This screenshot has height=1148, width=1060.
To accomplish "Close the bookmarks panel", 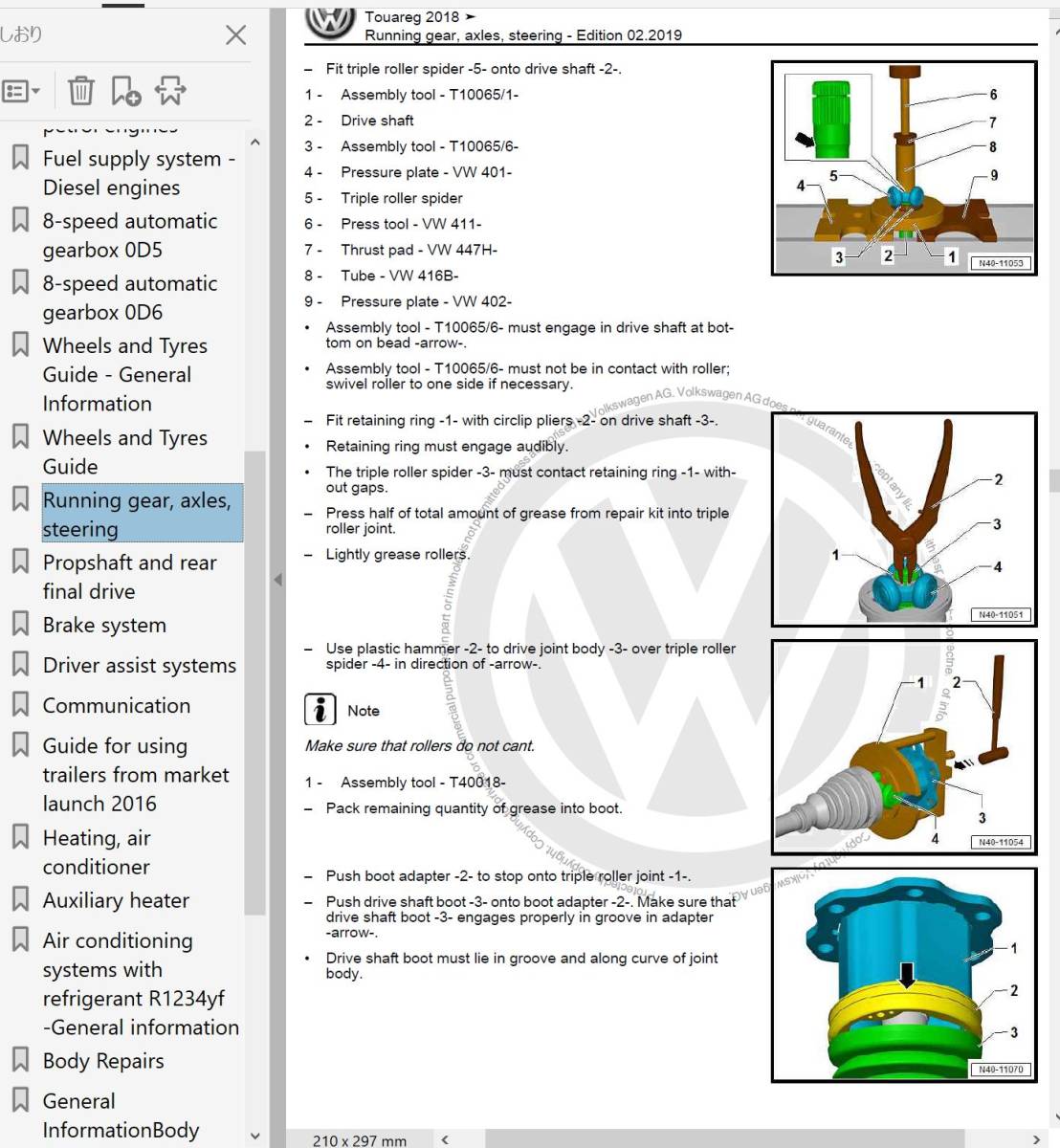I will click(235, 35).
